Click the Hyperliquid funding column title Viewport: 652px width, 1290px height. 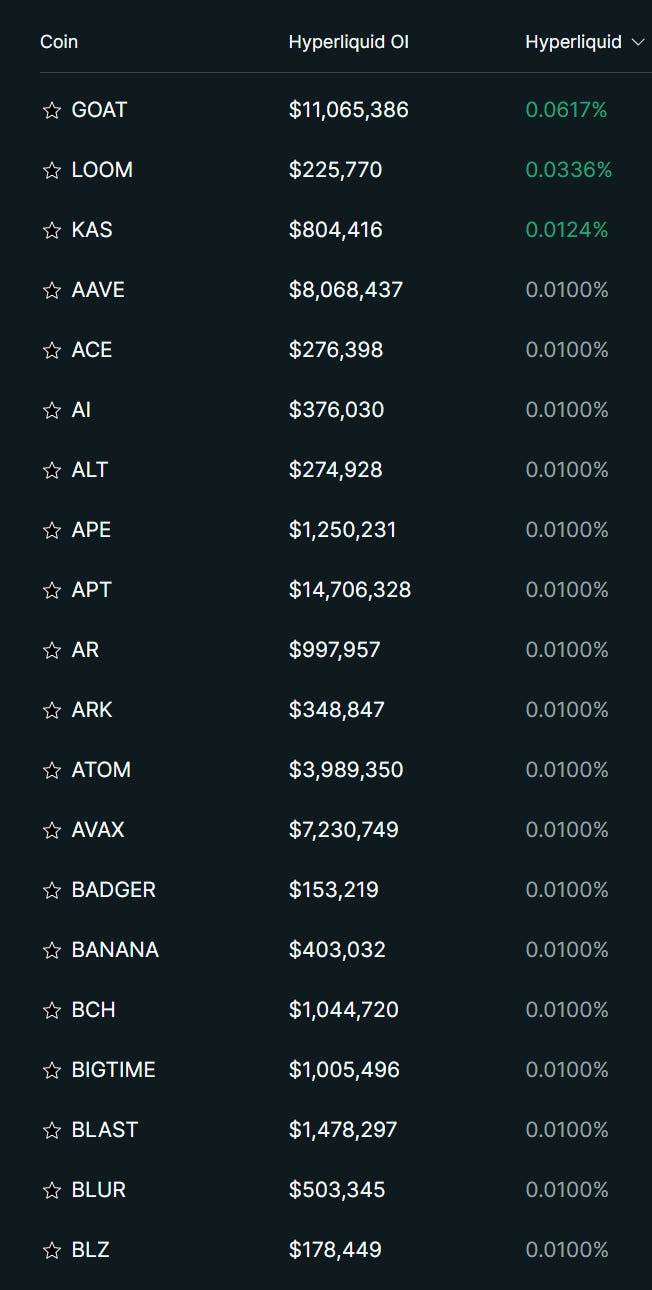(x=573, y=42)
